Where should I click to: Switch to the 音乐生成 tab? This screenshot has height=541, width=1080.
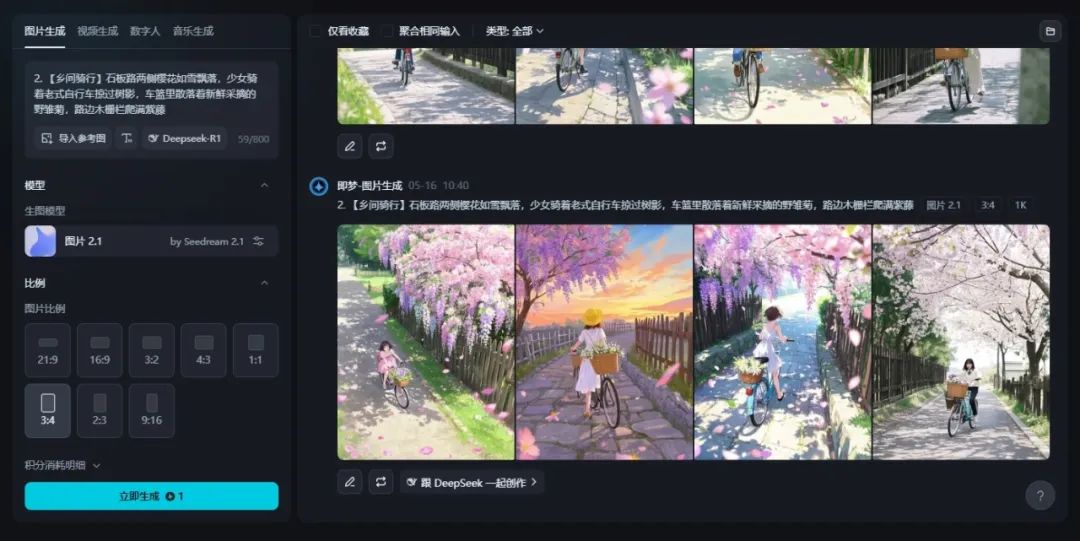pyautogui.click(x=192, y=31)
